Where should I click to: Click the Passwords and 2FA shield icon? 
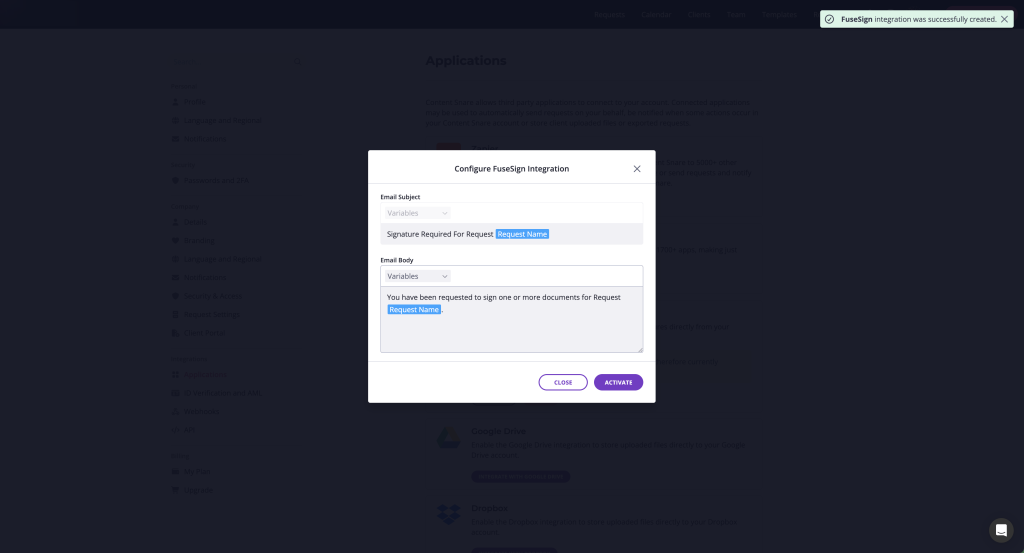175,180
